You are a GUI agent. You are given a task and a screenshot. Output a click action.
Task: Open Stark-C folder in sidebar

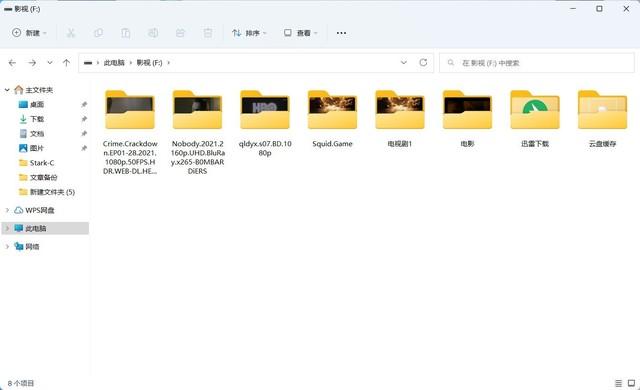(x=37, y=163)
